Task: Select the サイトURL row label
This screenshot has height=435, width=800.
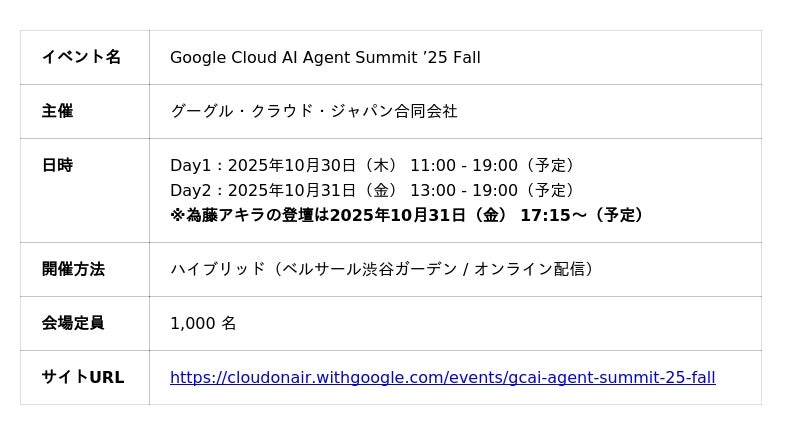Action: (x=83, y=377)
